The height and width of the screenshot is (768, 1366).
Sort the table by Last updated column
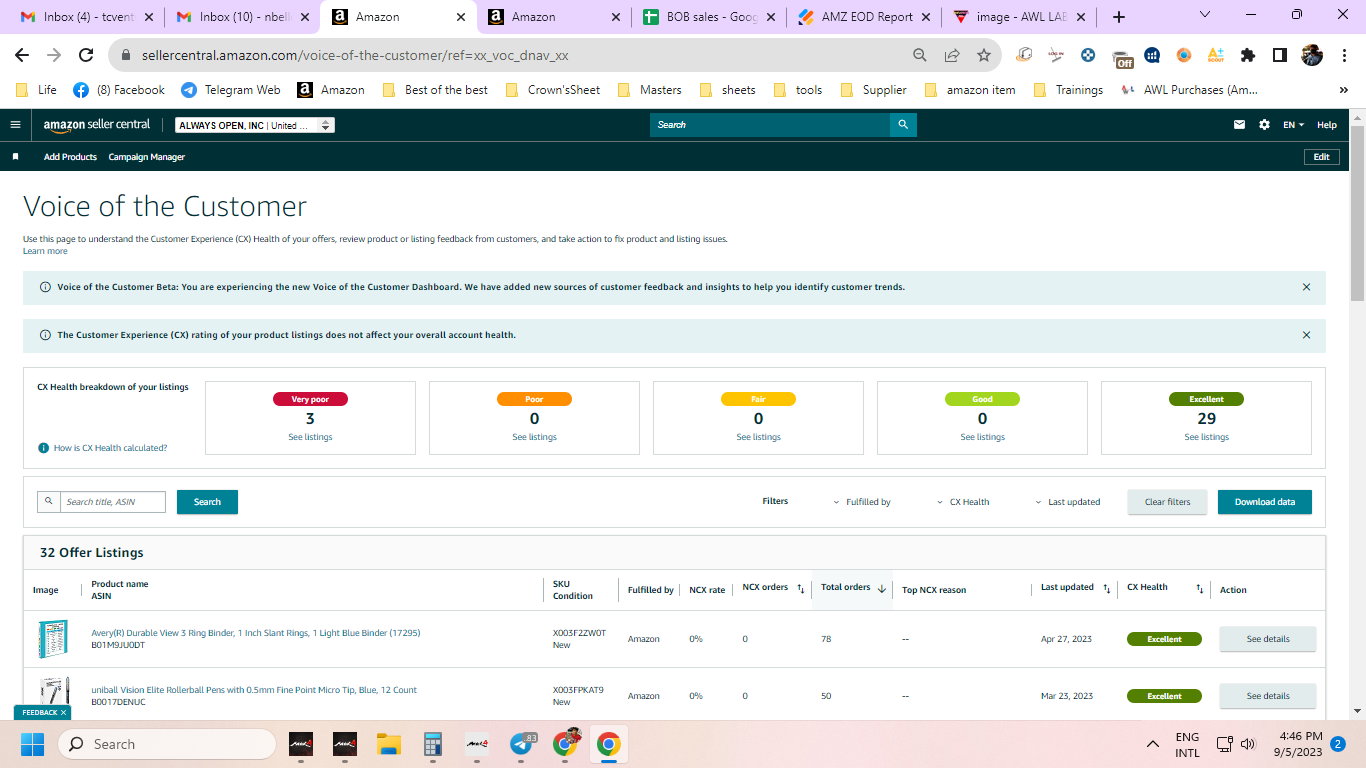tap(1106, 588)
